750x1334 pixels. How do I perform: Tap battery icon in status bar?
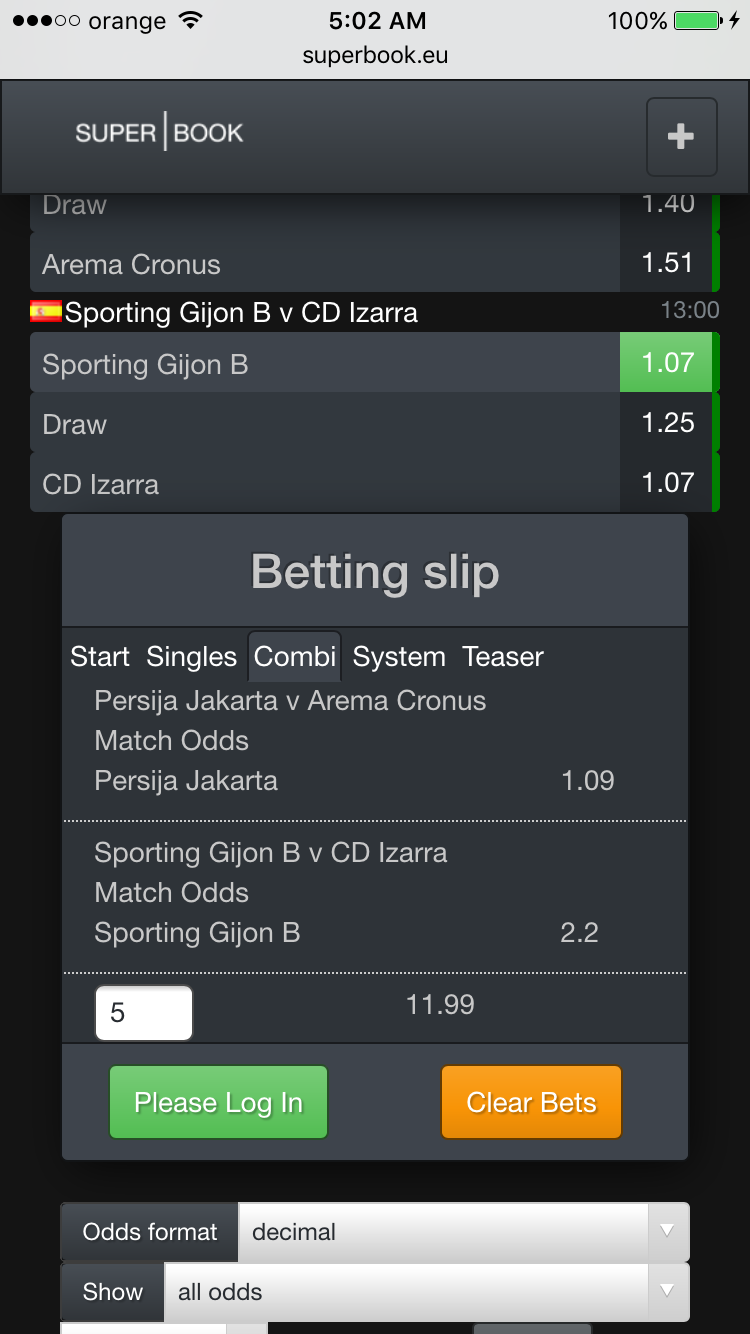tap(697, 21)
